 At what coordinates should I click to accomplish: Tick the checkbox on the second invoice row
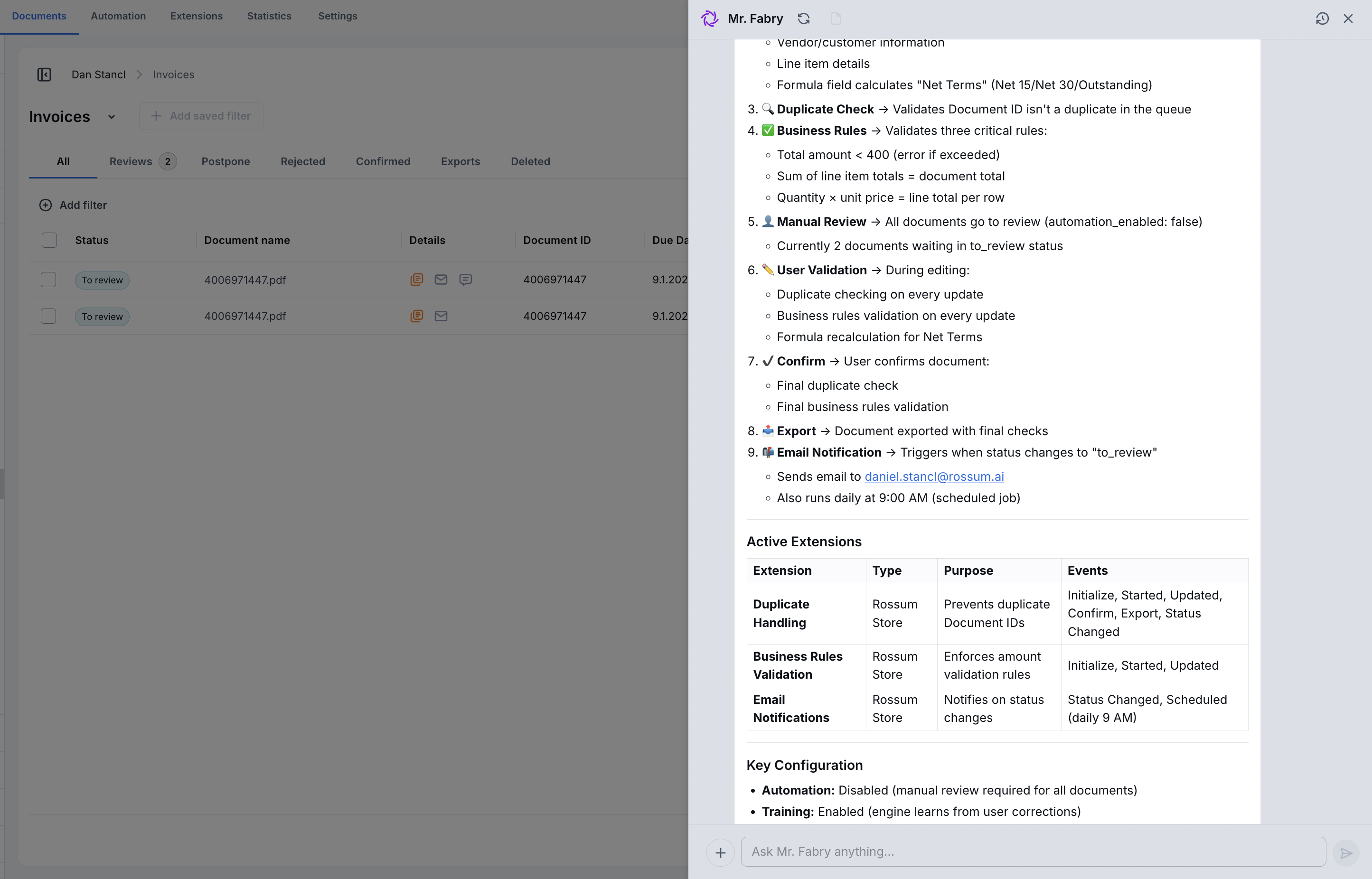coord(48,316)
